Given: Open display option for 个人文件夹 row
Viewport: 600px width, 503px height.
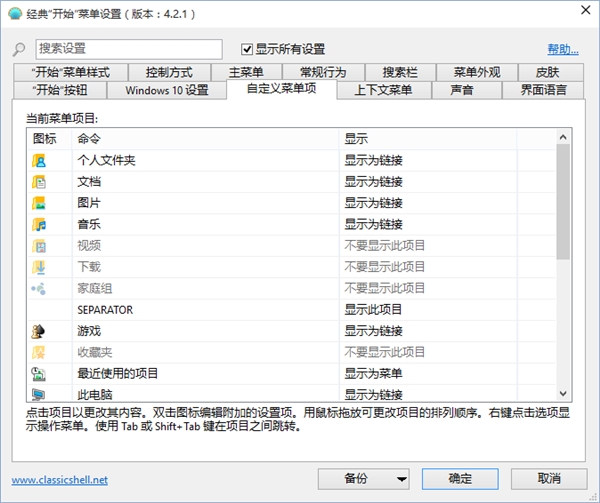Looking at the screenshot, I should (x=374, y=160).
